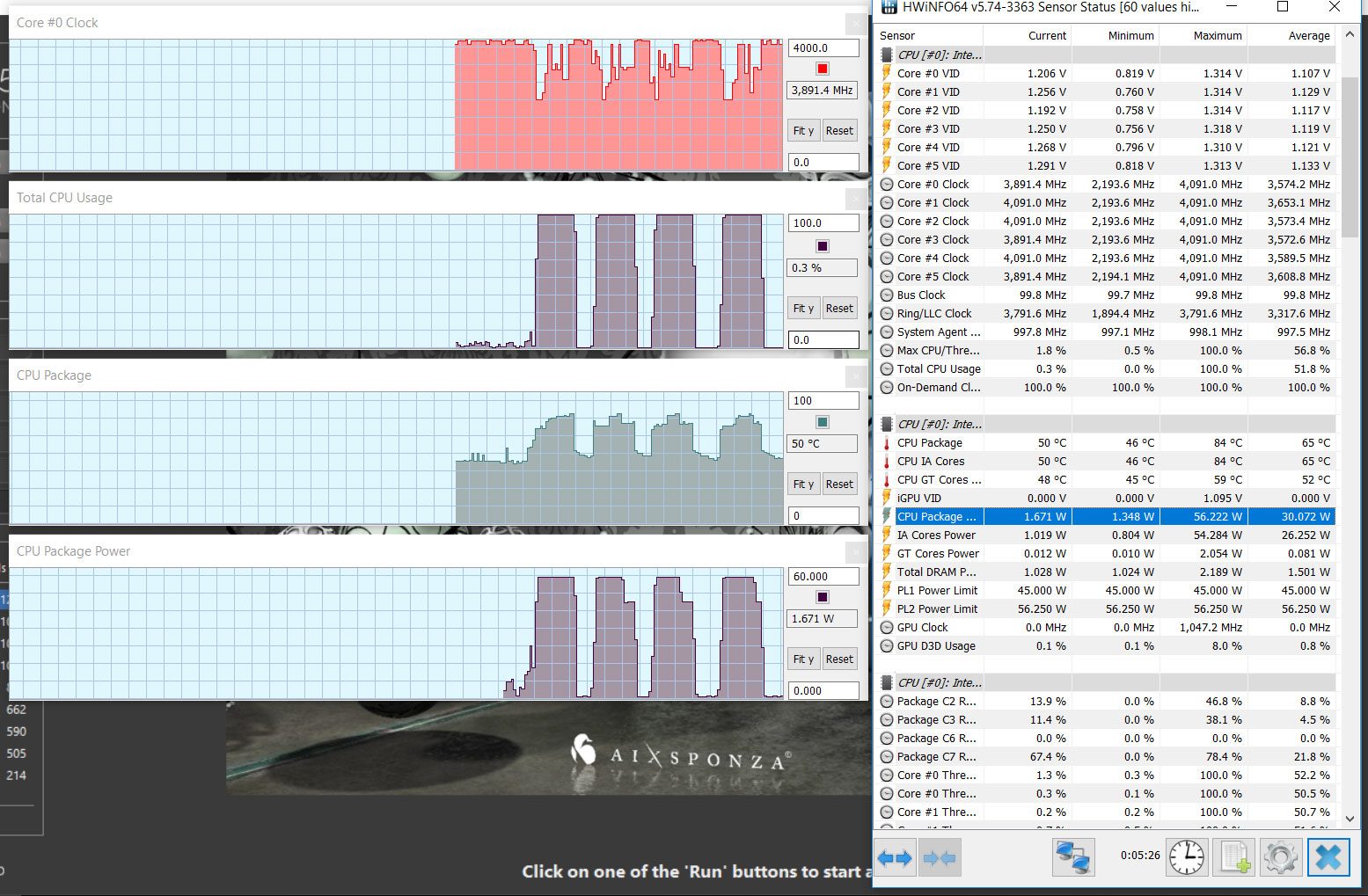Click Fit y in Total CPU Usage graph
Screen dimensions: 1368x896
[803, 308]
